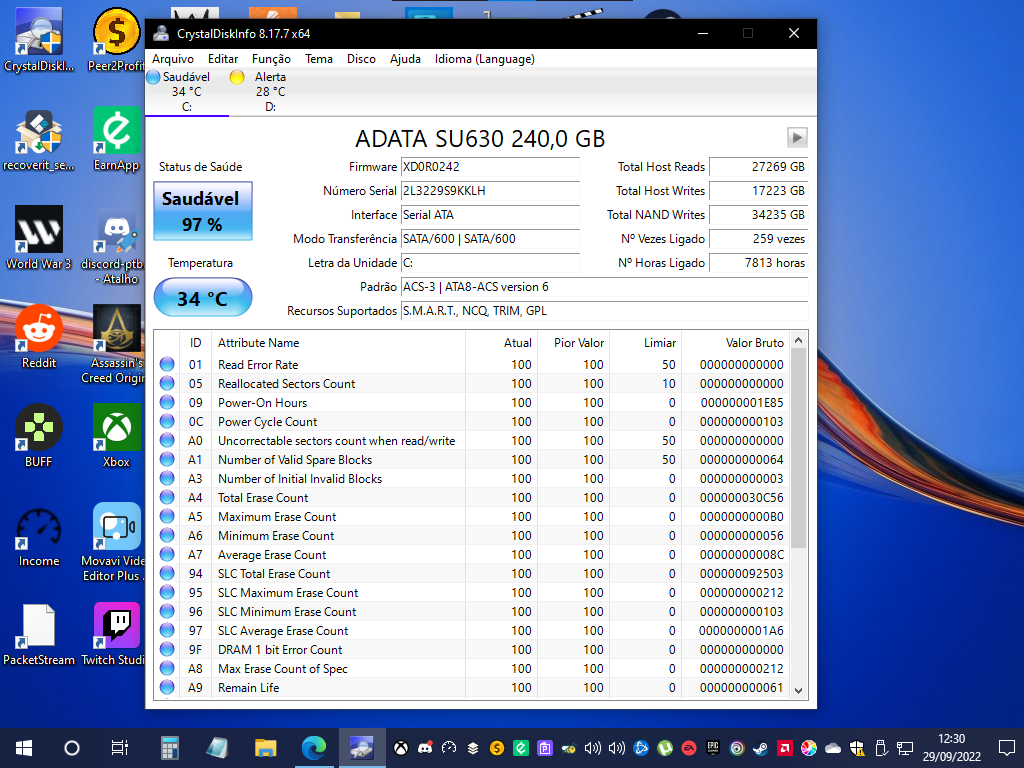Open Task View on the taskbar

[x=120, y=748]
